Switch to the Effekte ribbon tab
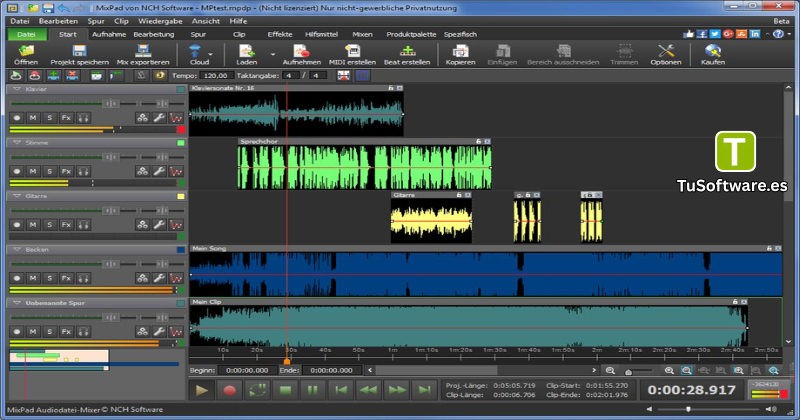Viewport: 800px width, 420px height. point(280,34)
